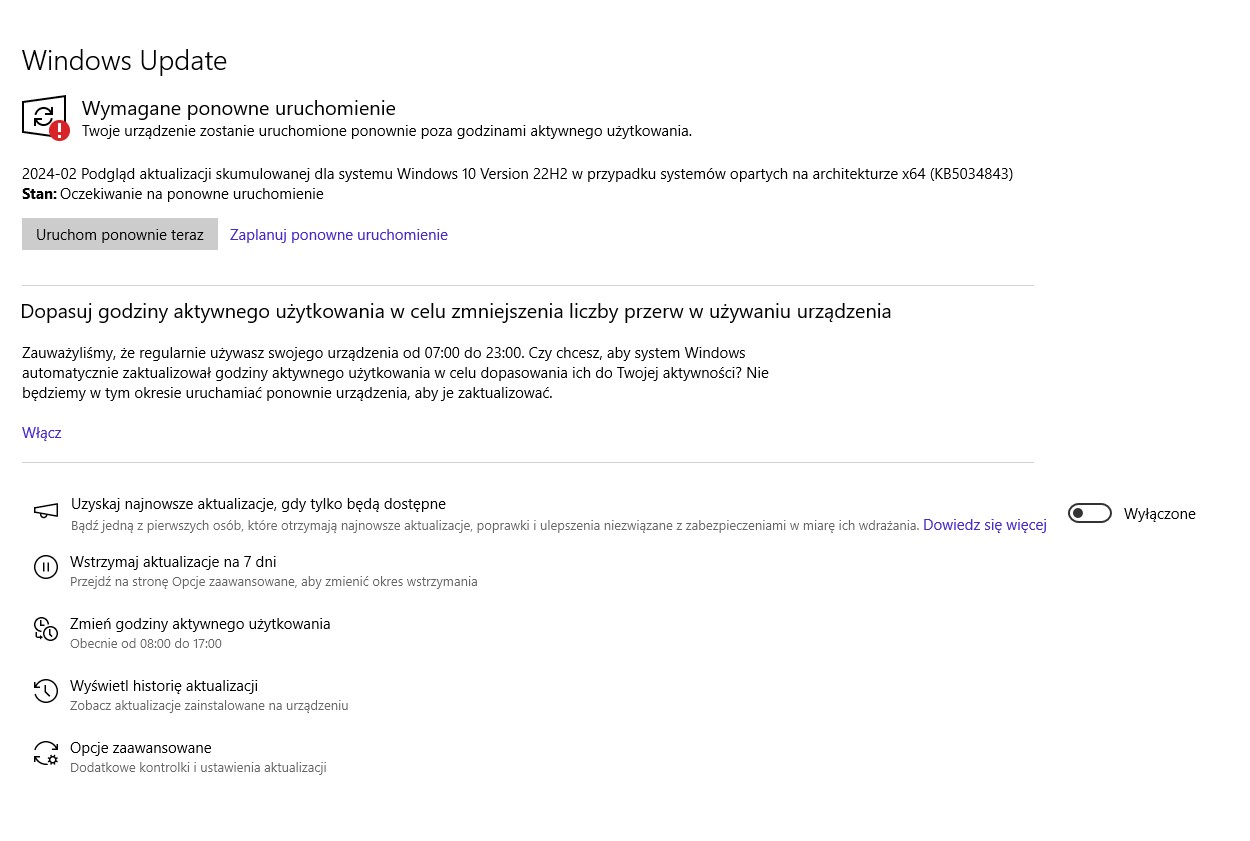Screen dimensions: 1250x841
Task: Open Zmień godziny aktywnego użytkowania
Action: pos(200,624)
